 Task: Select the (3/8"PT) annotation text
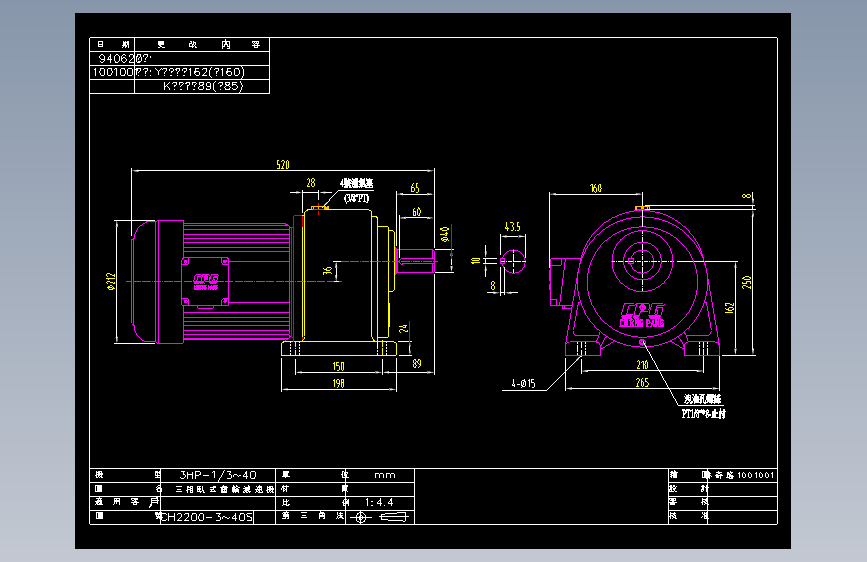tap(356, 198)
